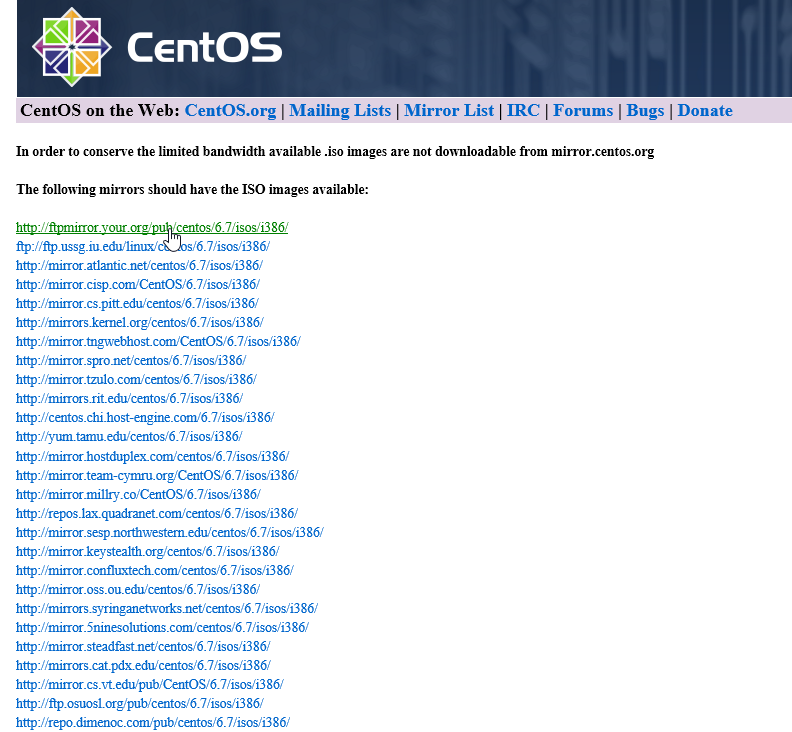This screenshot has height=732, width=792.
Task: Click the mirror.sesp.northwestern.edu mirror link
Action: pyautogui.click(x=170, y=532)
